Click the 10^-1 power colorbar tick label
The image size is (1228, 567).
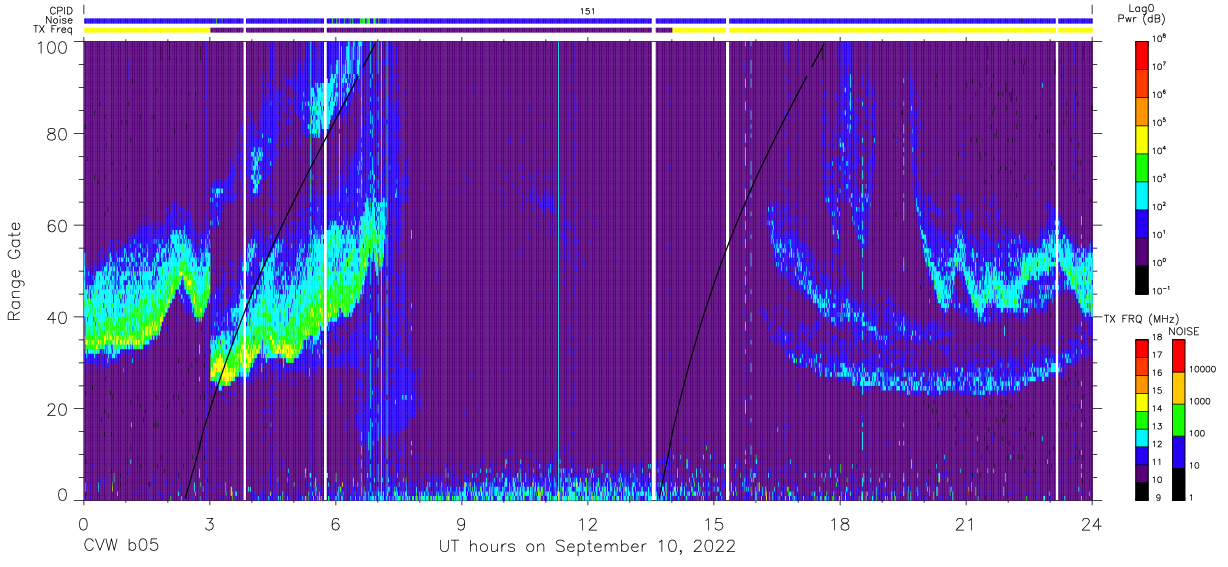[1161, 289]
